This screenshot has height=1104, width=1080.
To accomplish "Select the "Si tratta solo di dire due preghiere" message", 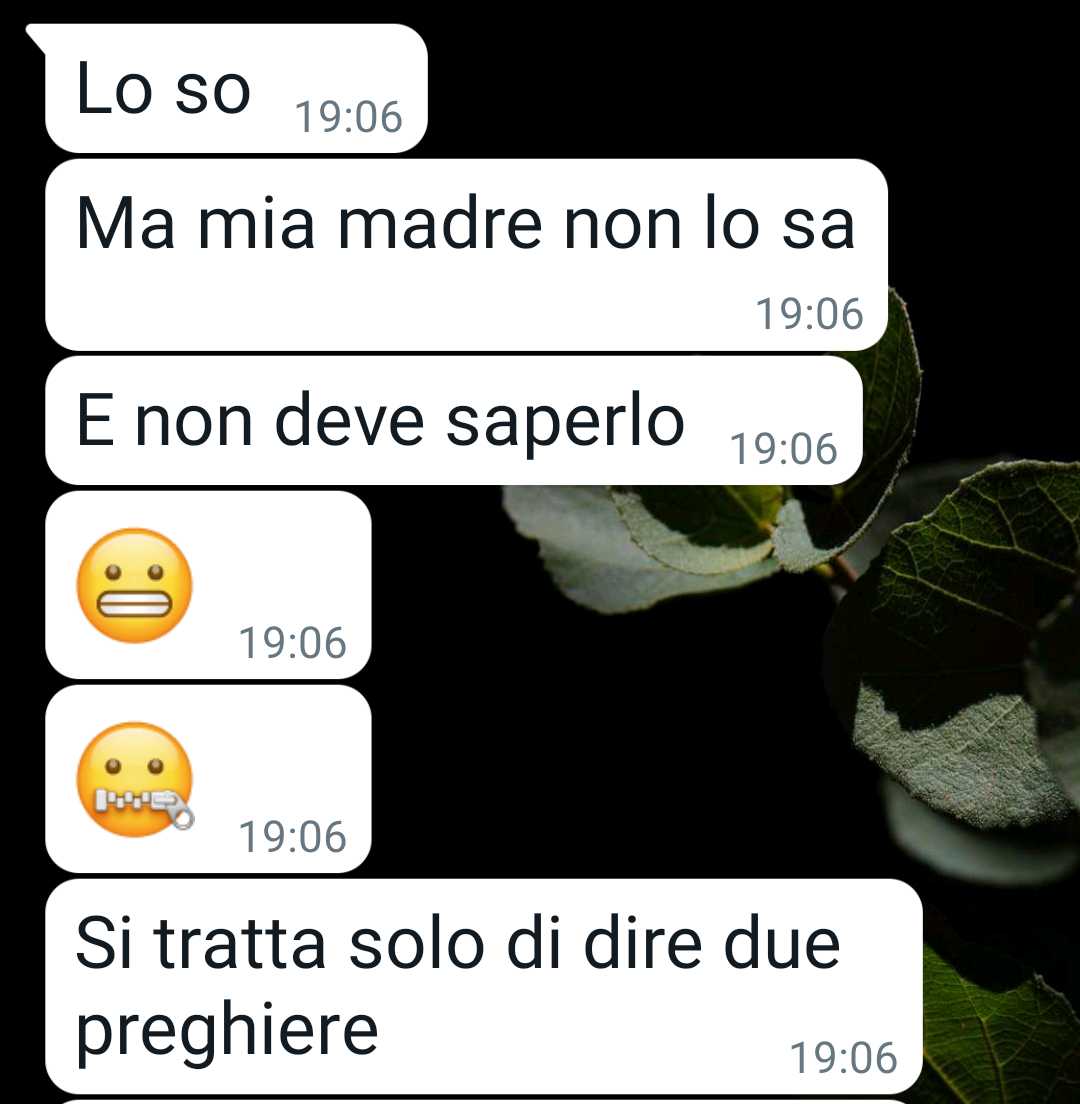I will 484,986.
